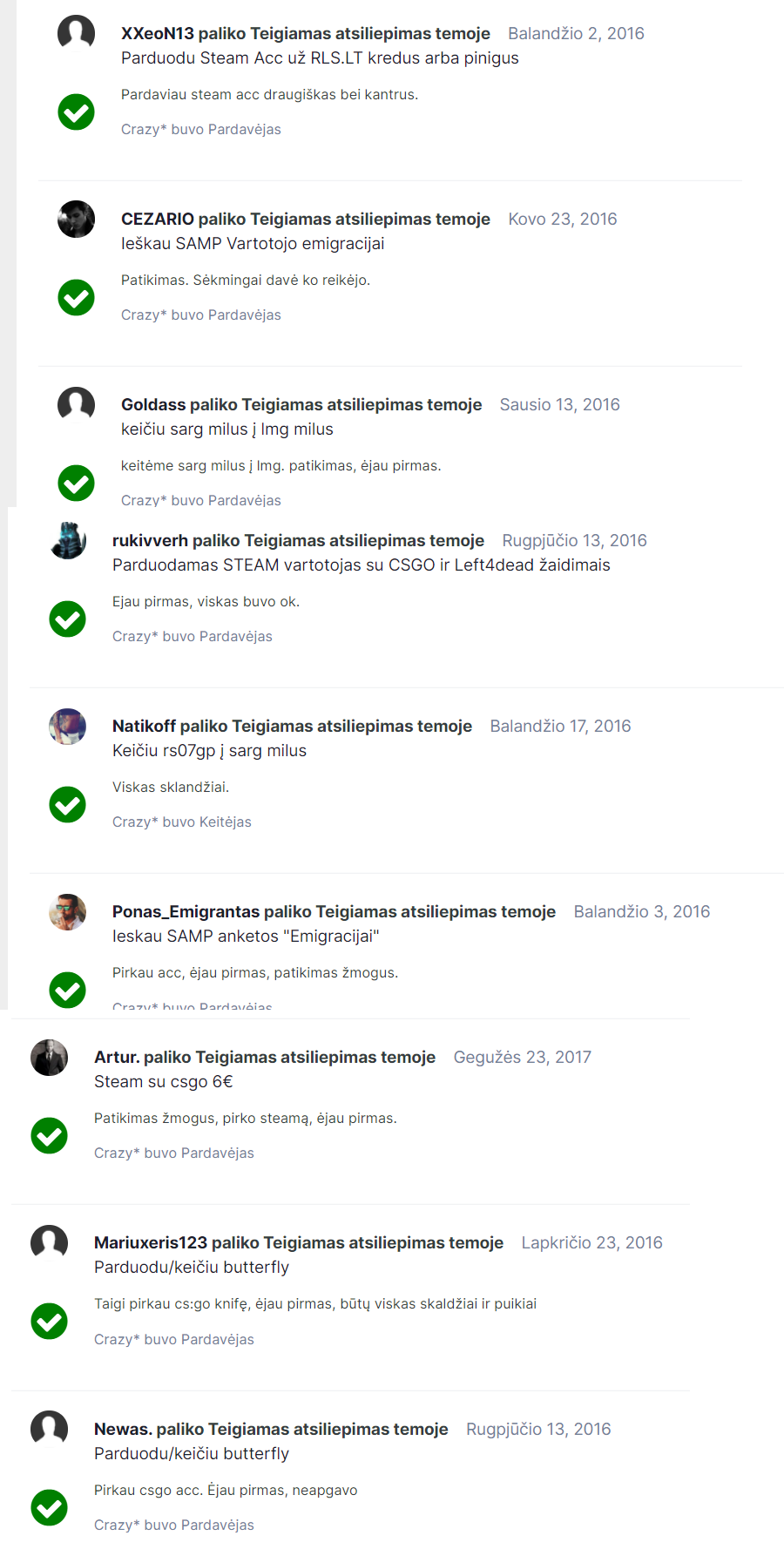The image size is (784, 1549).
Task: Open topic "Keičiu rs07gp į sarg milus"
Action: point(209,751)
